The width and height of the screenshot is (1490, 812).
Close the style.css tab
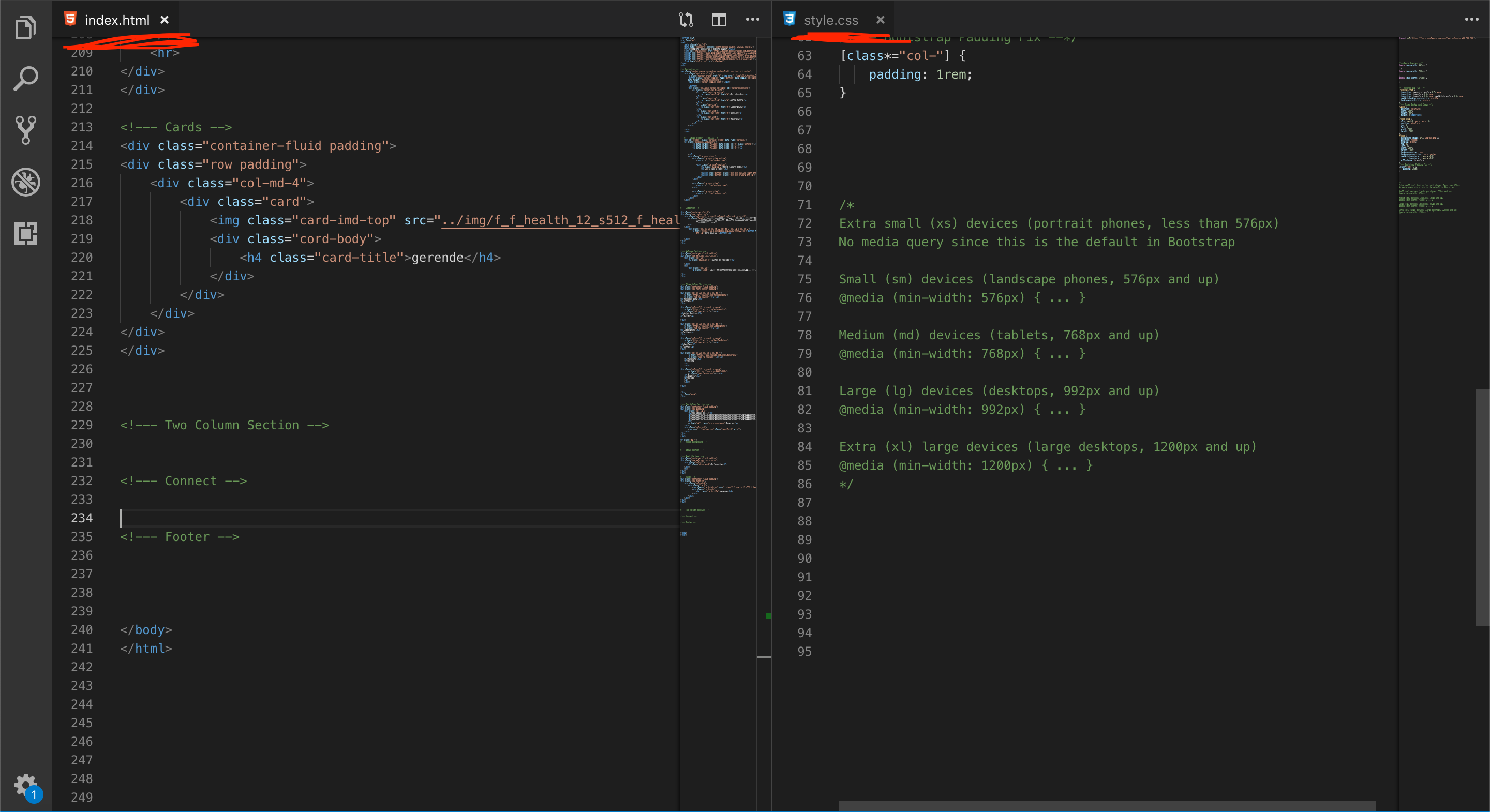pyautogui.click(x=881, y=20)
